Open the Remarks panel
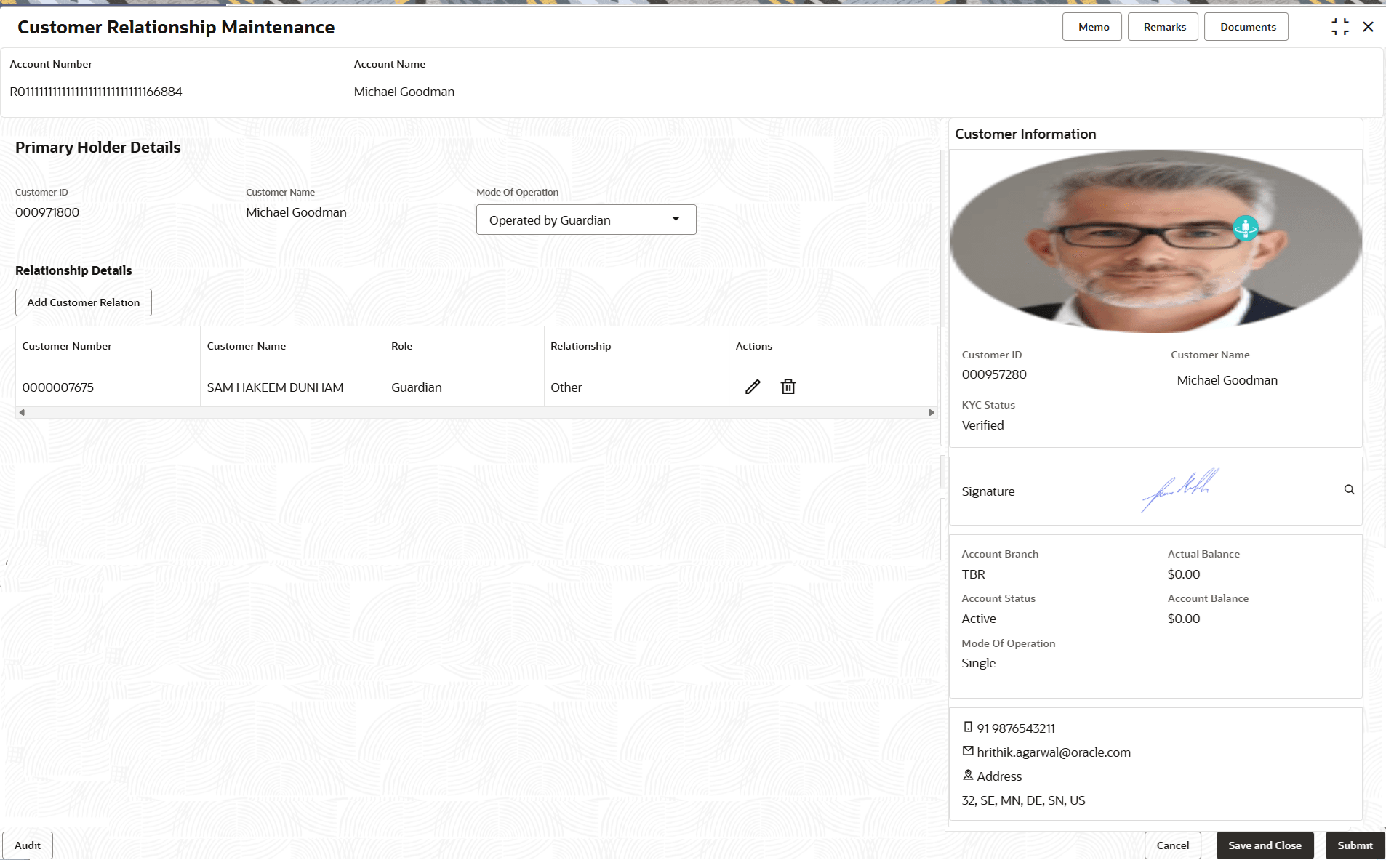 pos(1163,27)
